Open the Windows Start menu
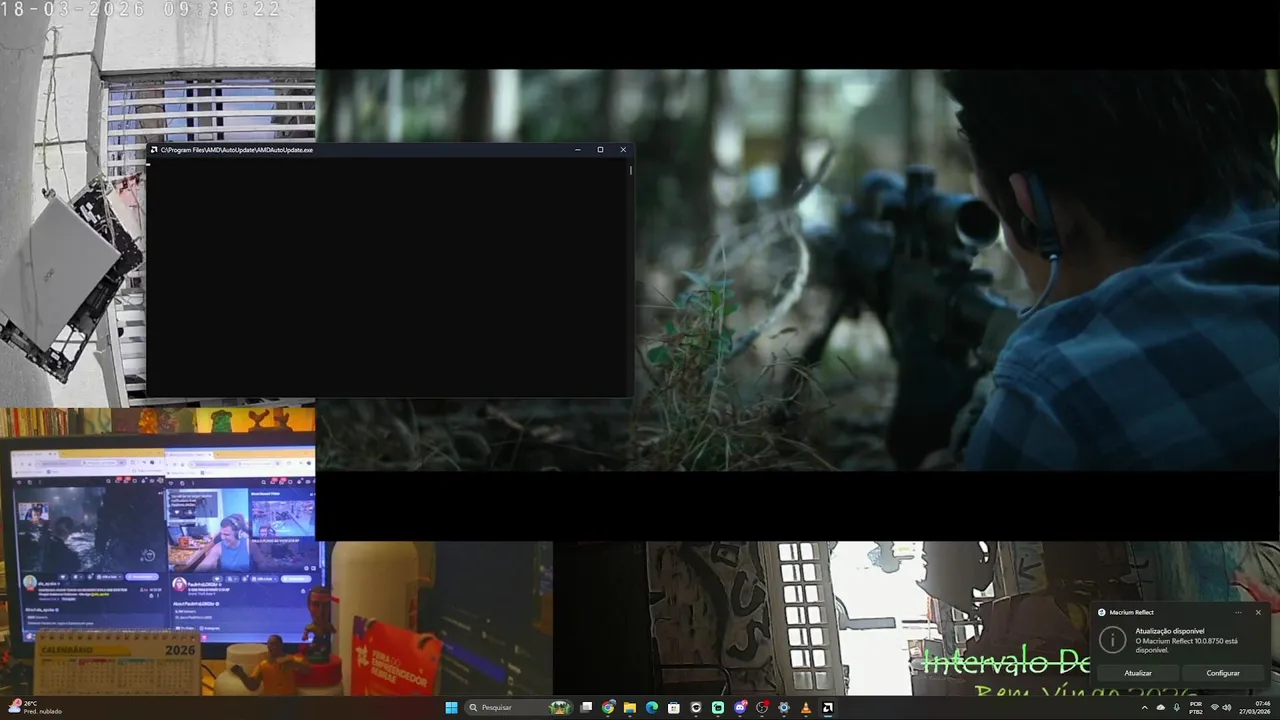 pos(451,707)
